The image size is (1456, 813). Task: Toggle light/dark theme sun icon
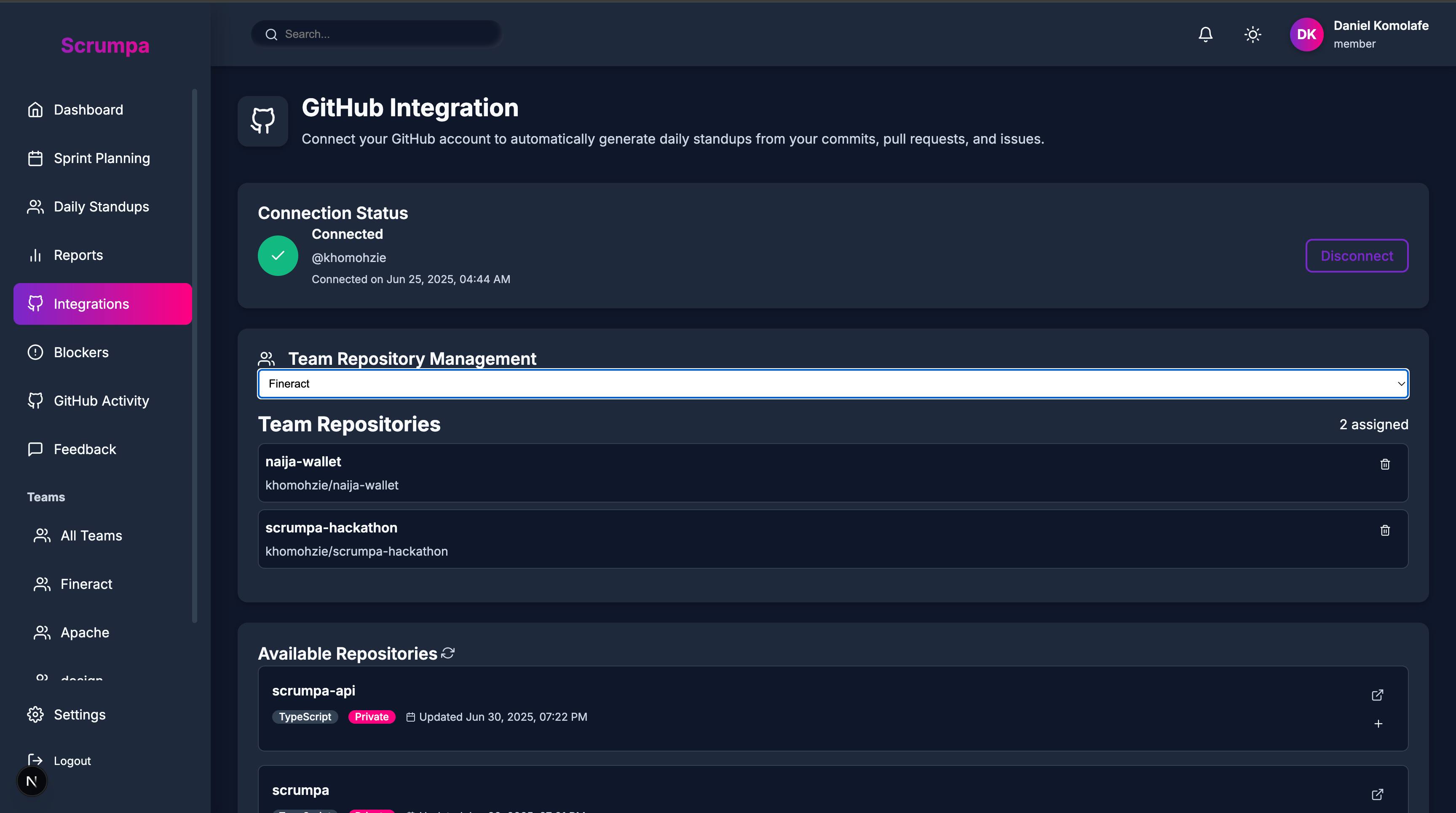point(1253,35)
